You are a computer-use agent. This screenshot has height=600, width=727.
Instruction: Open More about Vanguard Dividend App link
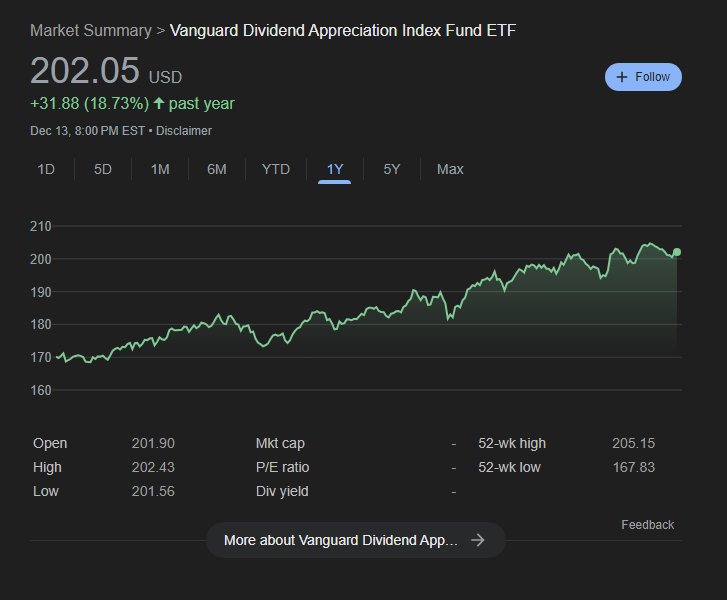pyautogui.click(x=356, y=540)
